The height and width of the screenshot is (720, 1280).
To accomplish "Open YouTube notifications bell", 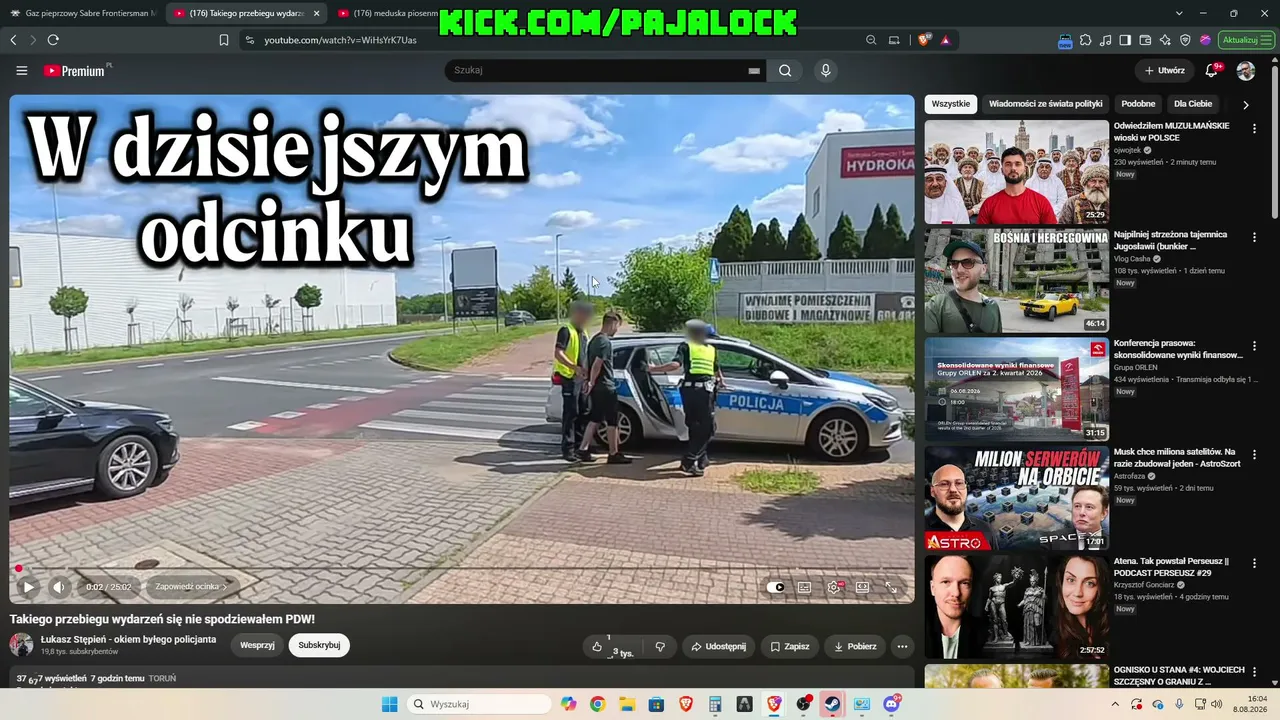I will 1211,70.
